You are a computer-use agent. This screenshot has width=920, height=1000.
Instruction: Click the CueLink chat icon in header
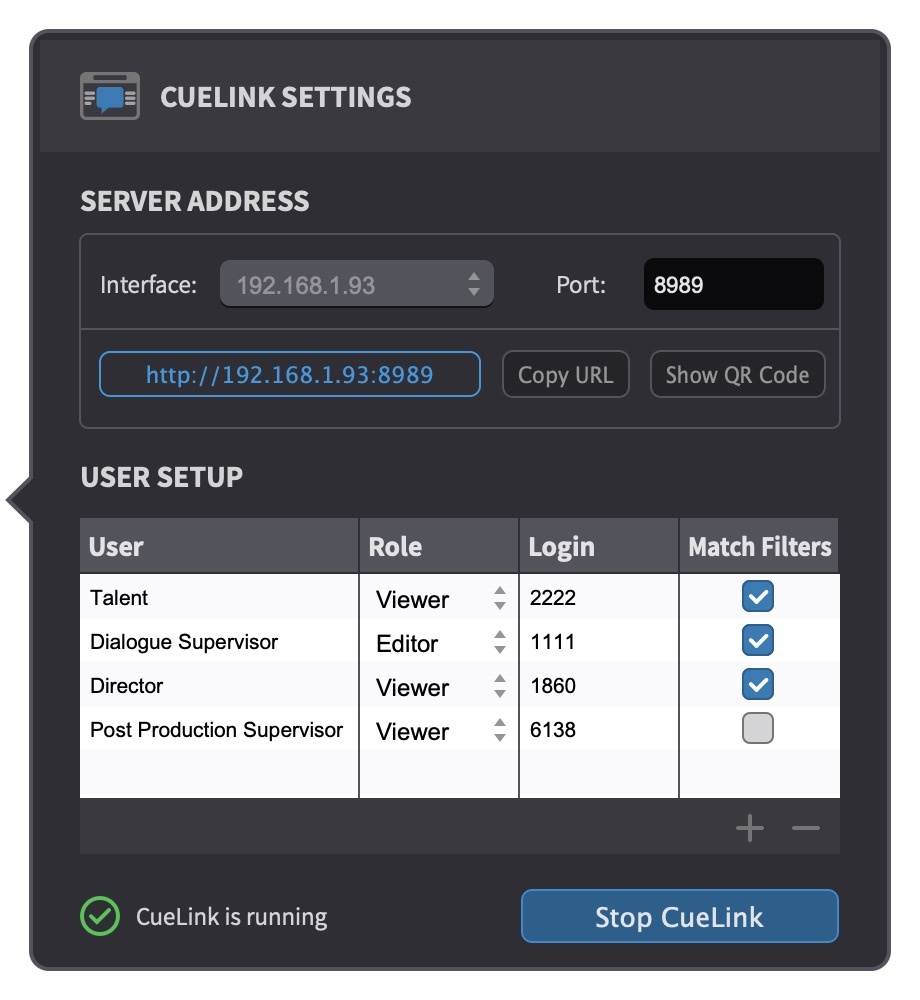pos(110,96)
